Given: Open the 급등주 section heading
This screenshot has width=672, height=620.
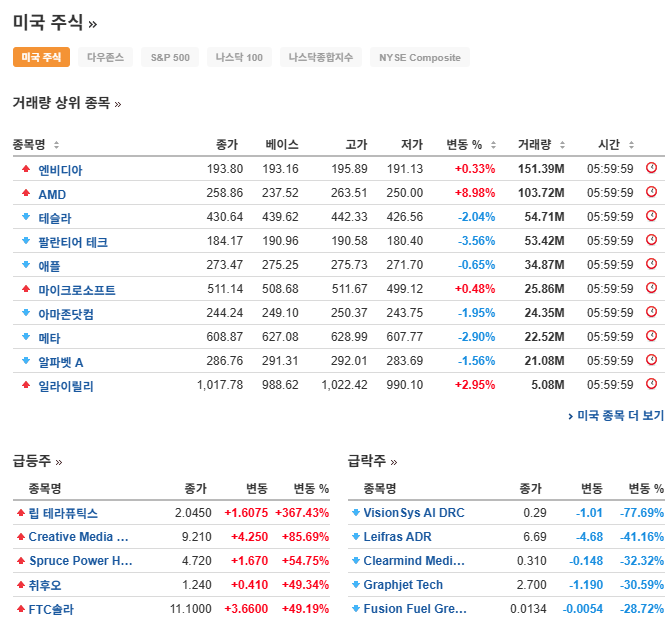Looking at the screenshot, I should [38, 461].
